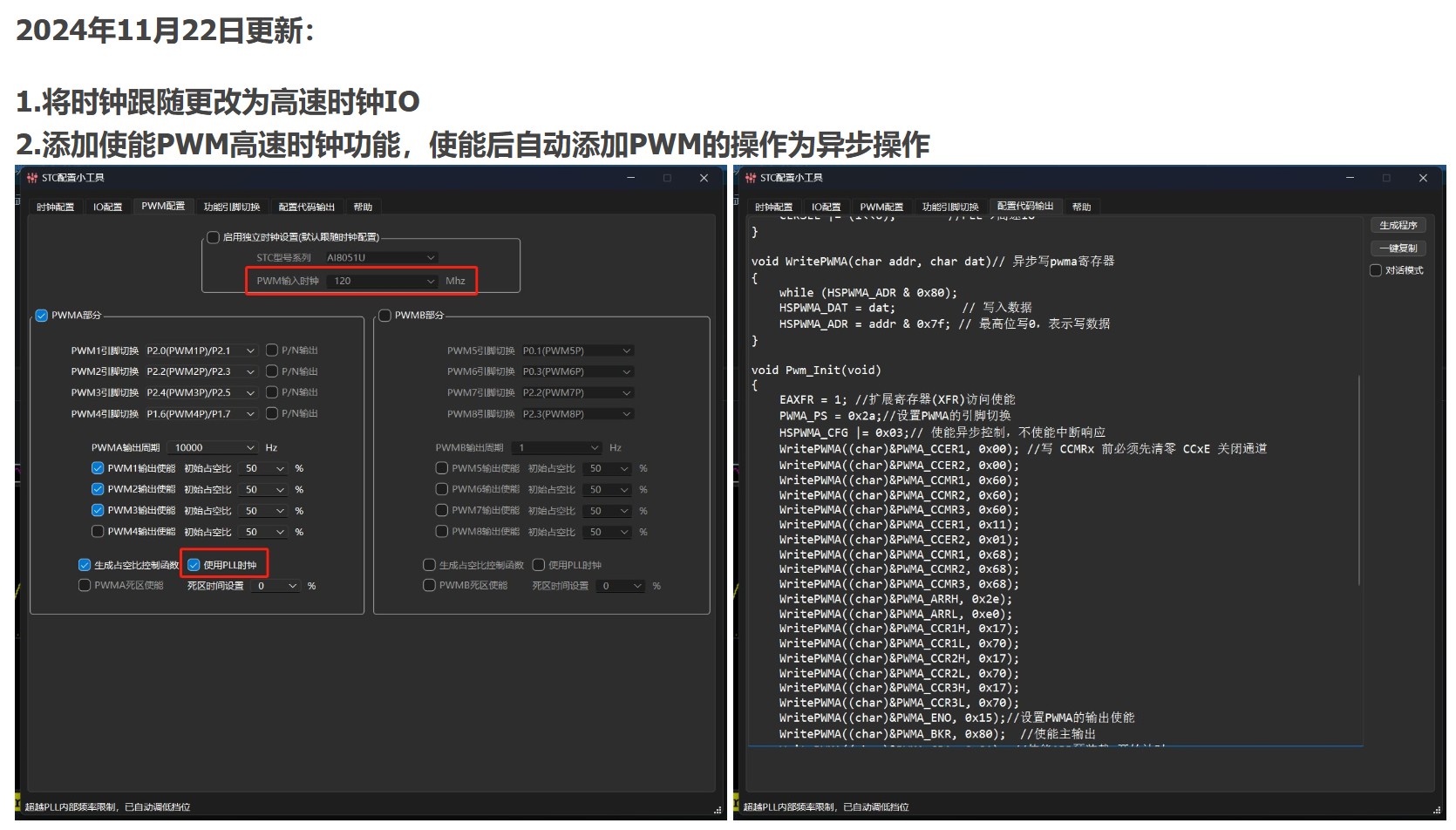Screen dimensions: 1456x830
Task: Switch to 时钟配置 tab in left window
Action: point(55,207)
